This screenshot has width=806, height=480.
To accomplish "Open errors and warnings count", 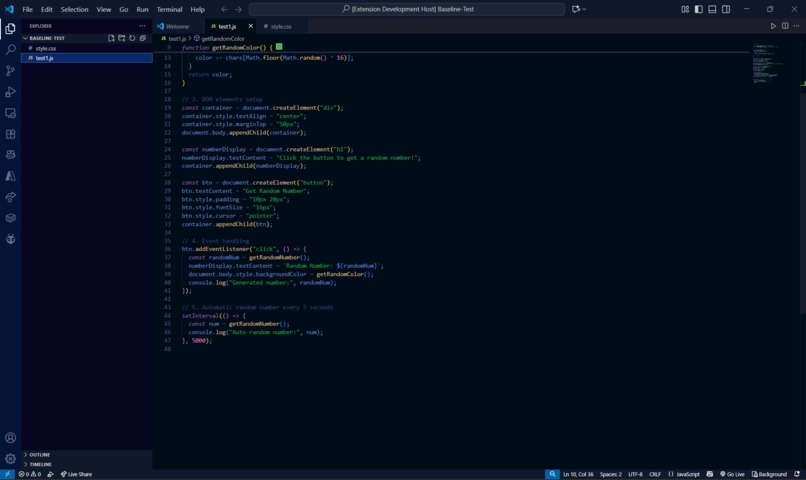I will [29, 474].
